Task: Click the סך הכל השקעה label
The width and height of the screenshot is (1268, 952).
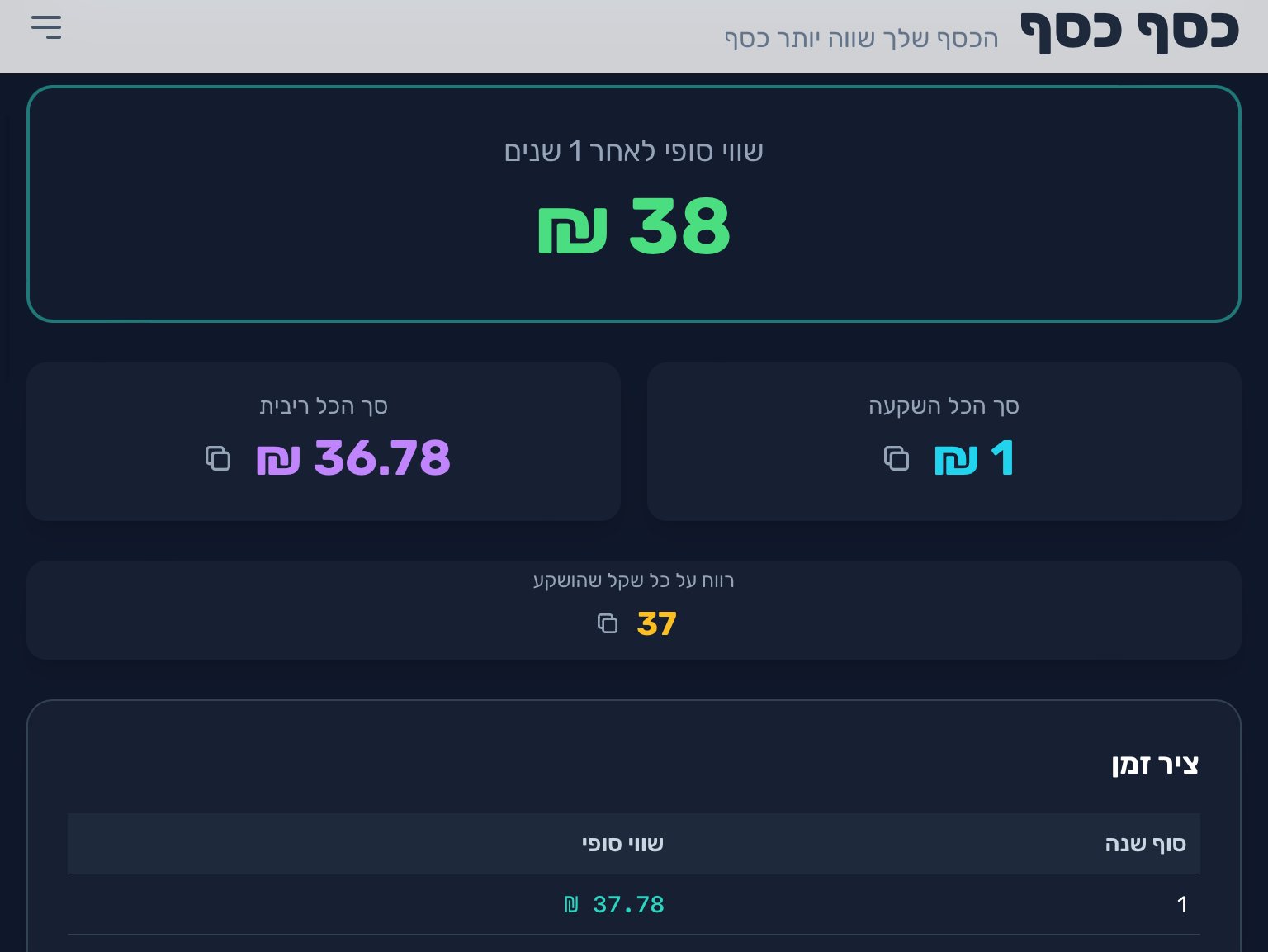Action: point(944,406)
